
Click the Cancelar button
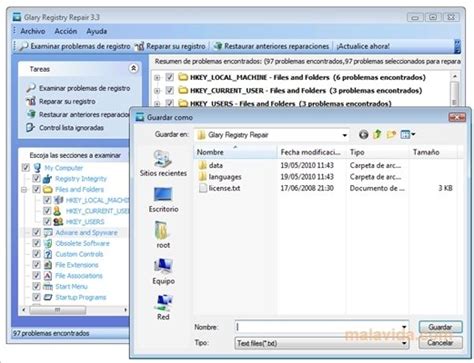point(440,343)
